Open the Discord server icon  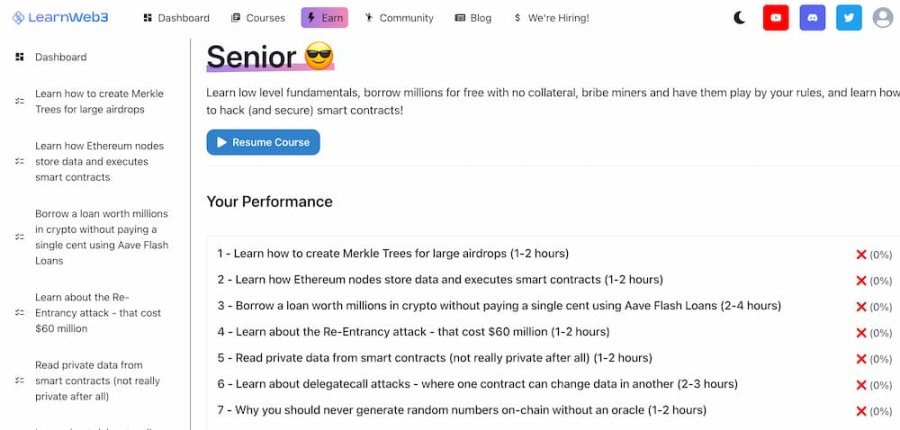[813, 17]
